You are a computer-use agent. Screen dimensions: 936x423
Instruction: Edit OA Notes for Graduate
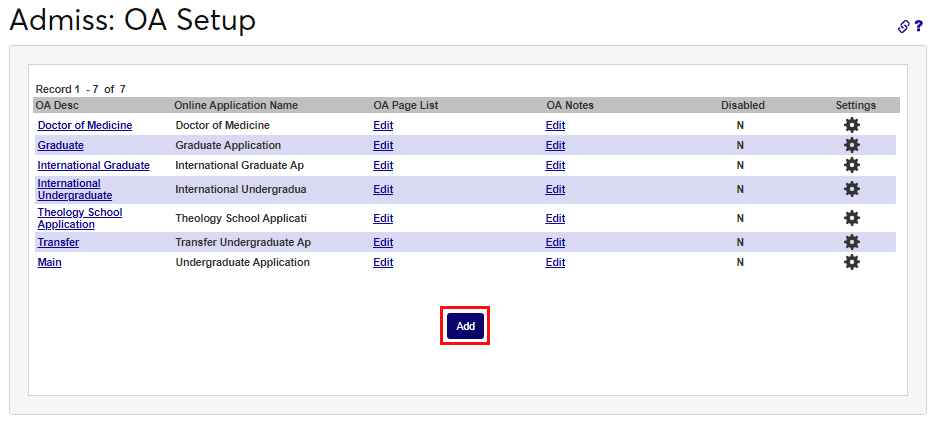click(555, 145)
